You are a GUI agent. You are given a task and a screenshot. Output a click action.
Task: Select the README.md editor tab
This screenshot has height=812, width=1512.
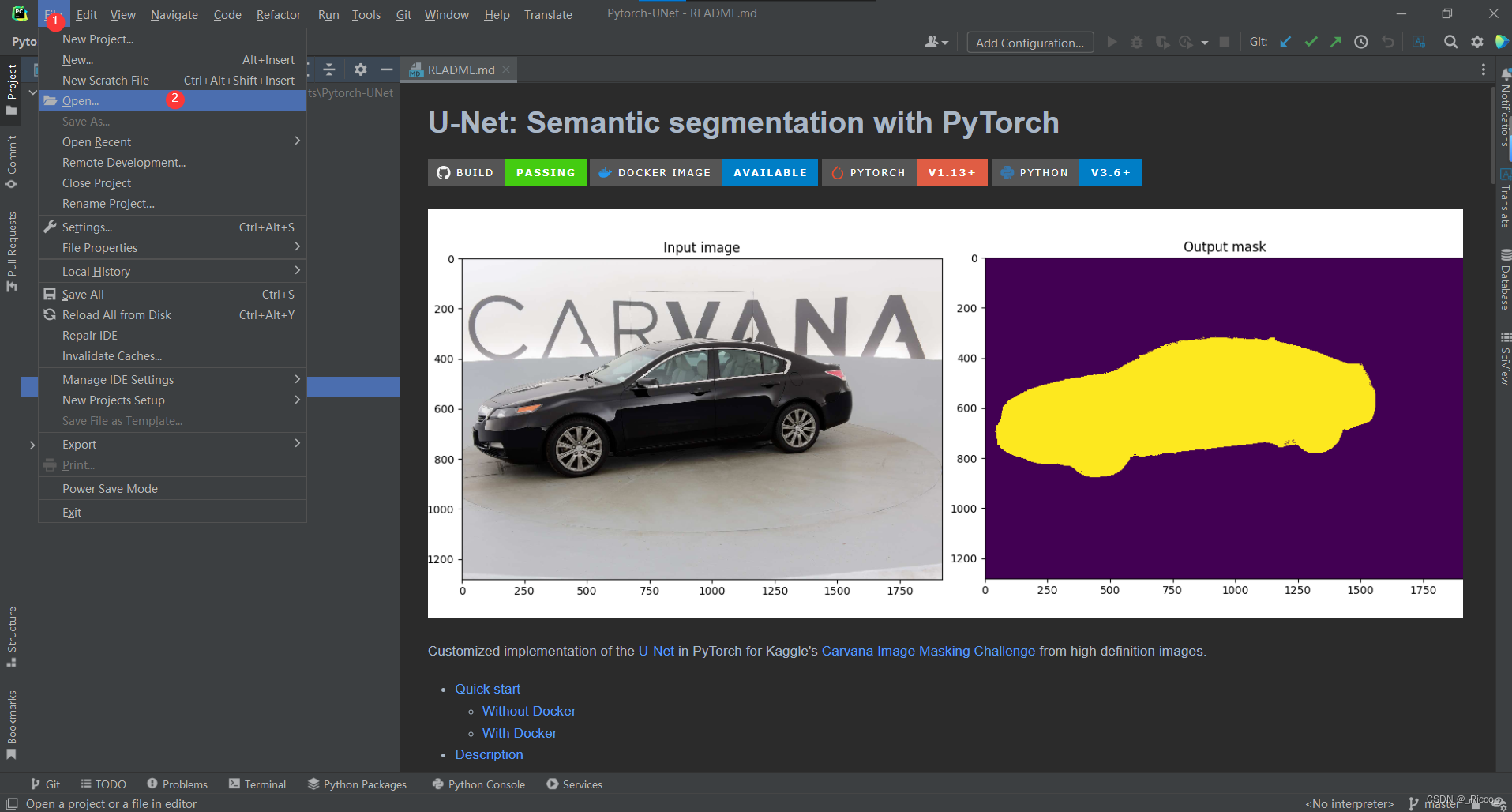pyautogui.click(x=460, y=70)
